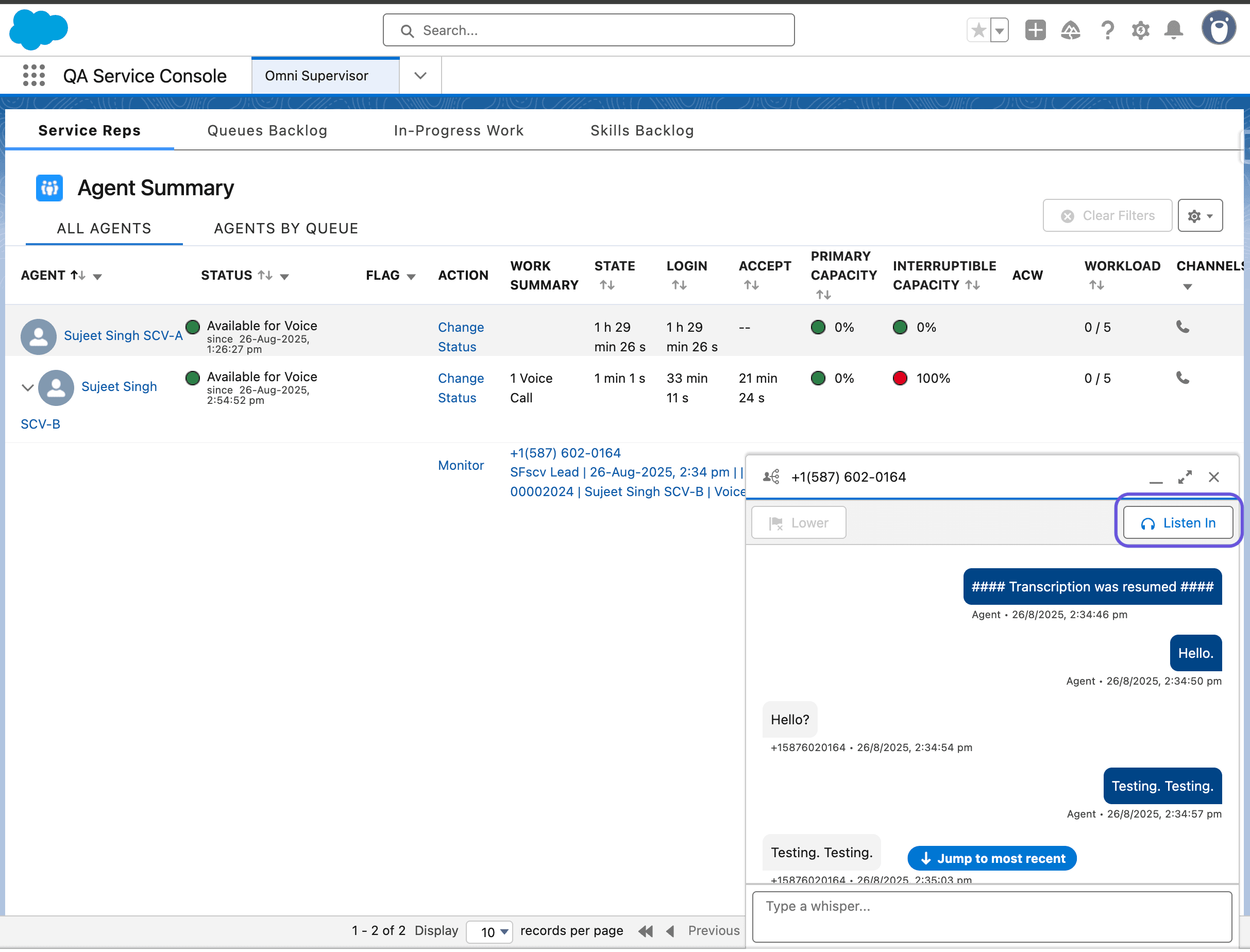Open Salesforce Help question mark icon
The height and width of the screenshot is (952, 1250).
point(1107,30)
